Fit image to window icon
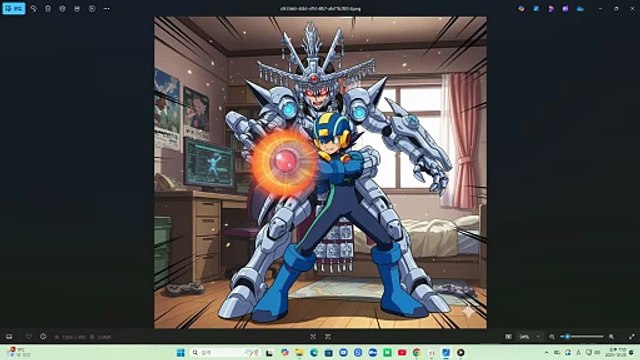 313,337
